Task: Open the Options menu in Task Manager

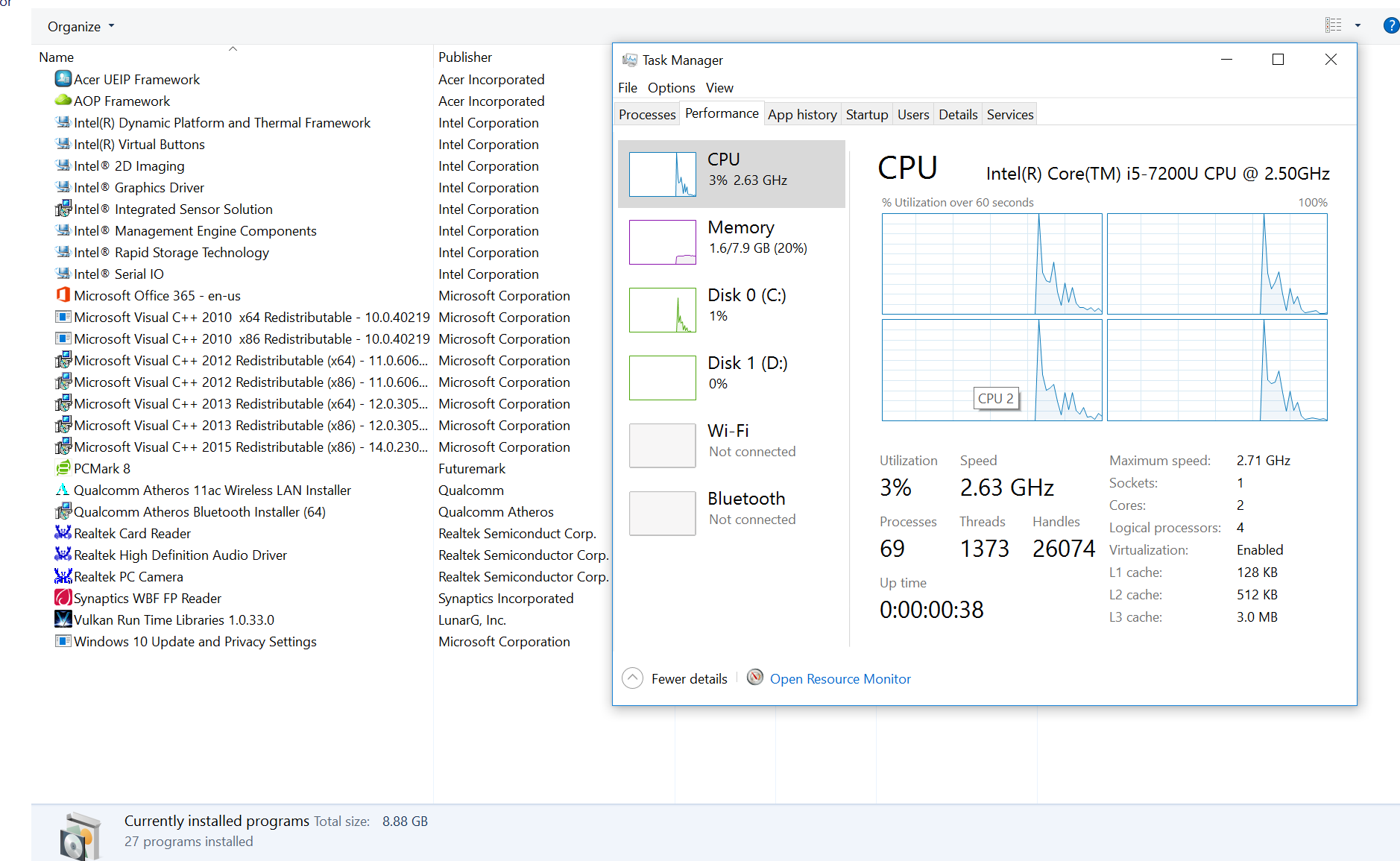Action: pyautogui.click(x=671, y=88)
